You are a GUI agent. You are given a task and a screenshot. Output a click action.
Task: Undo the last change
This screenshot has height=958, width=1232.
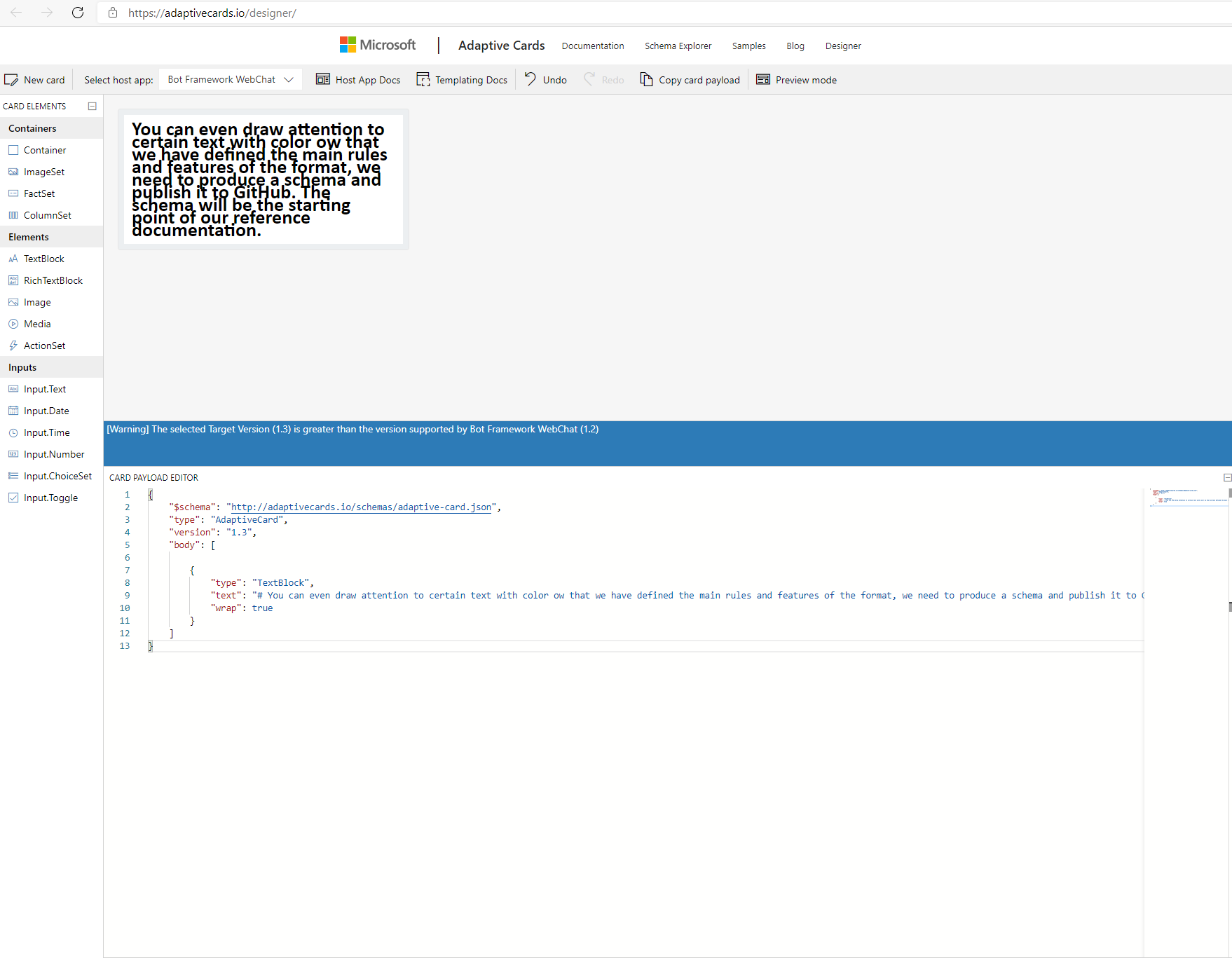pyautogui.click(x=545, y=79)
